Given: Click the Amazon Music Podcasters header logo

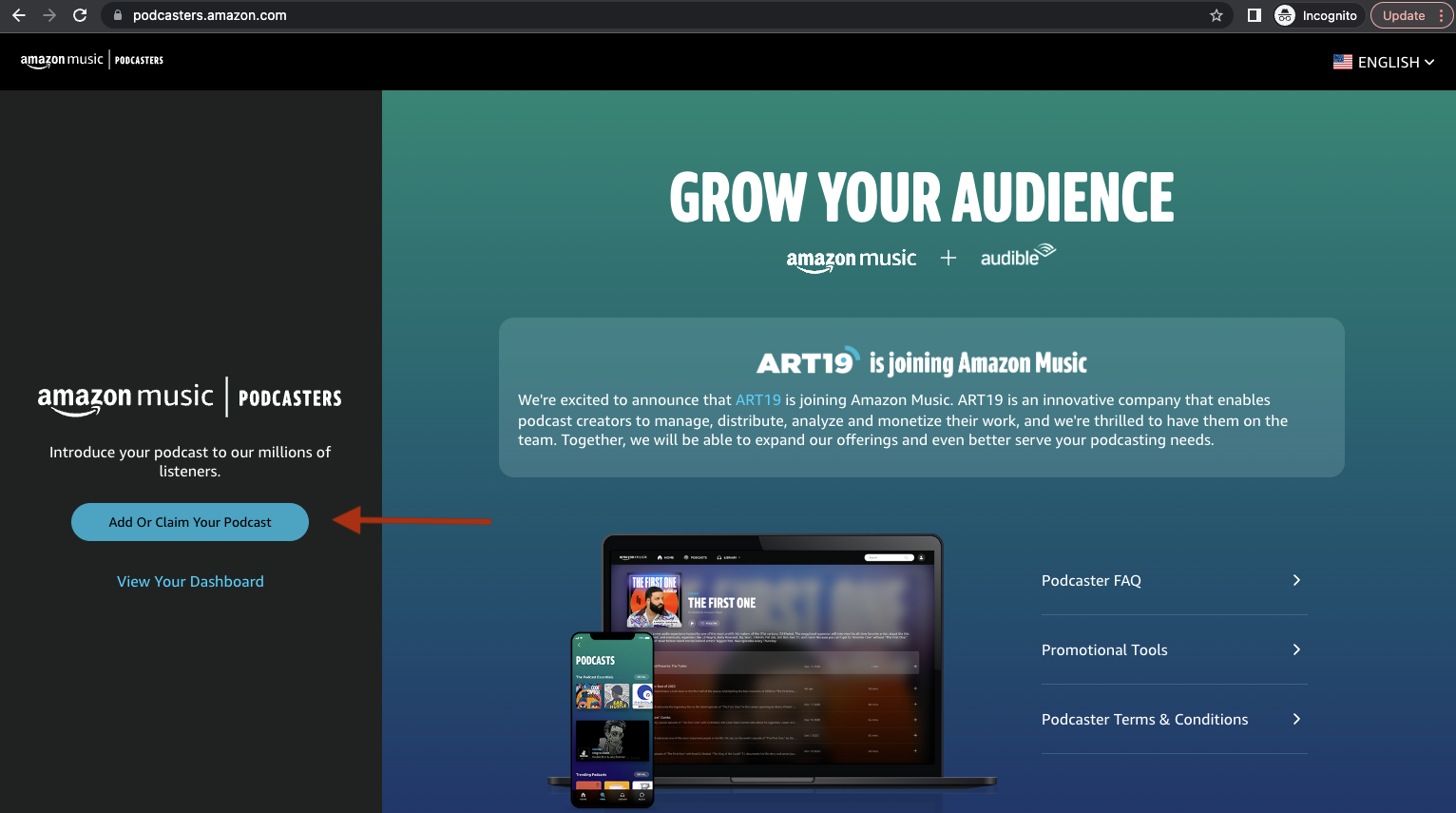Looking at the screenshot, I should pyautogui.click(x=92, y=60).
